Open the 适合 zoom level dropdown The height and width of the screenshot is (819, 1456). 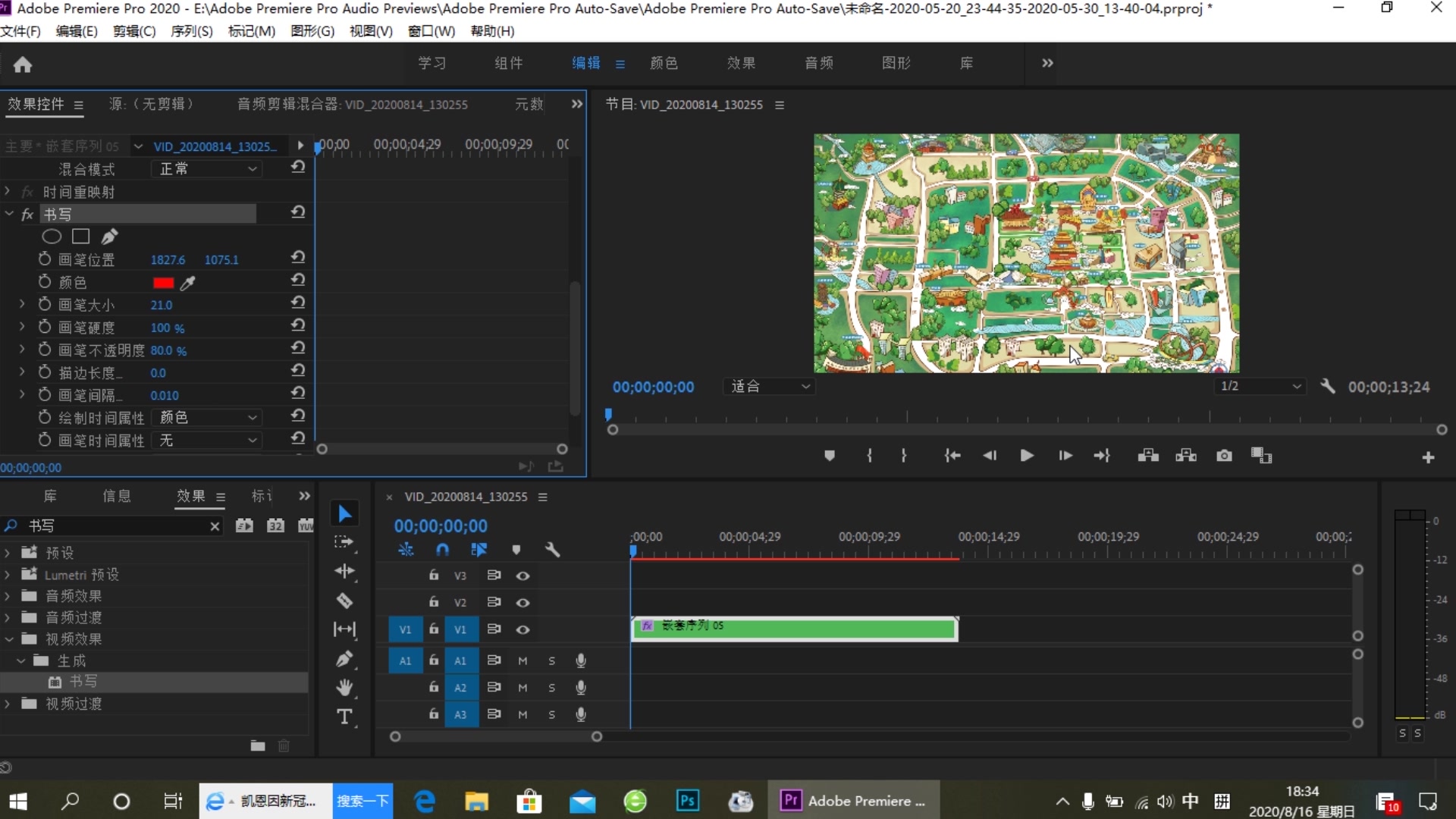[769, 387]
